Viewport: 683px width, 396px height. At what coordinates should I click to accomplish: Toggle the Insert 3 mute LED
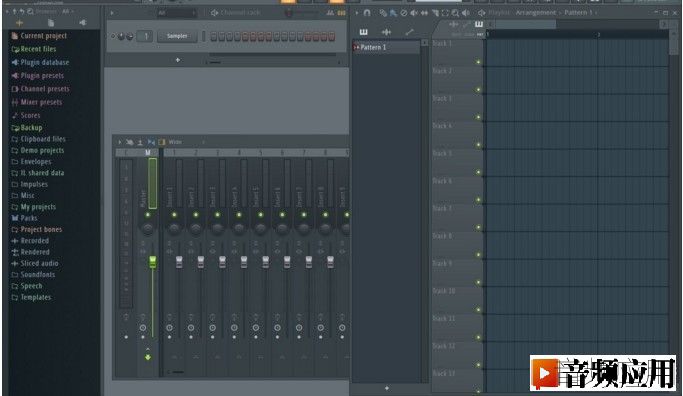pyautogui.click(x=217, y=215)
